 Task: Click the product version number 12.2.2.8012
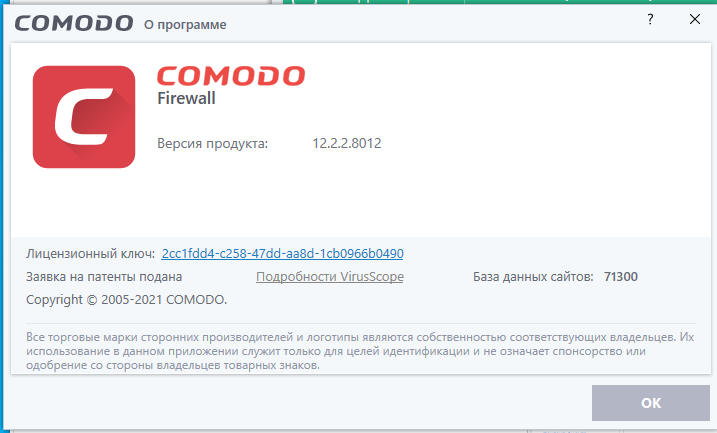pos(347,143)
